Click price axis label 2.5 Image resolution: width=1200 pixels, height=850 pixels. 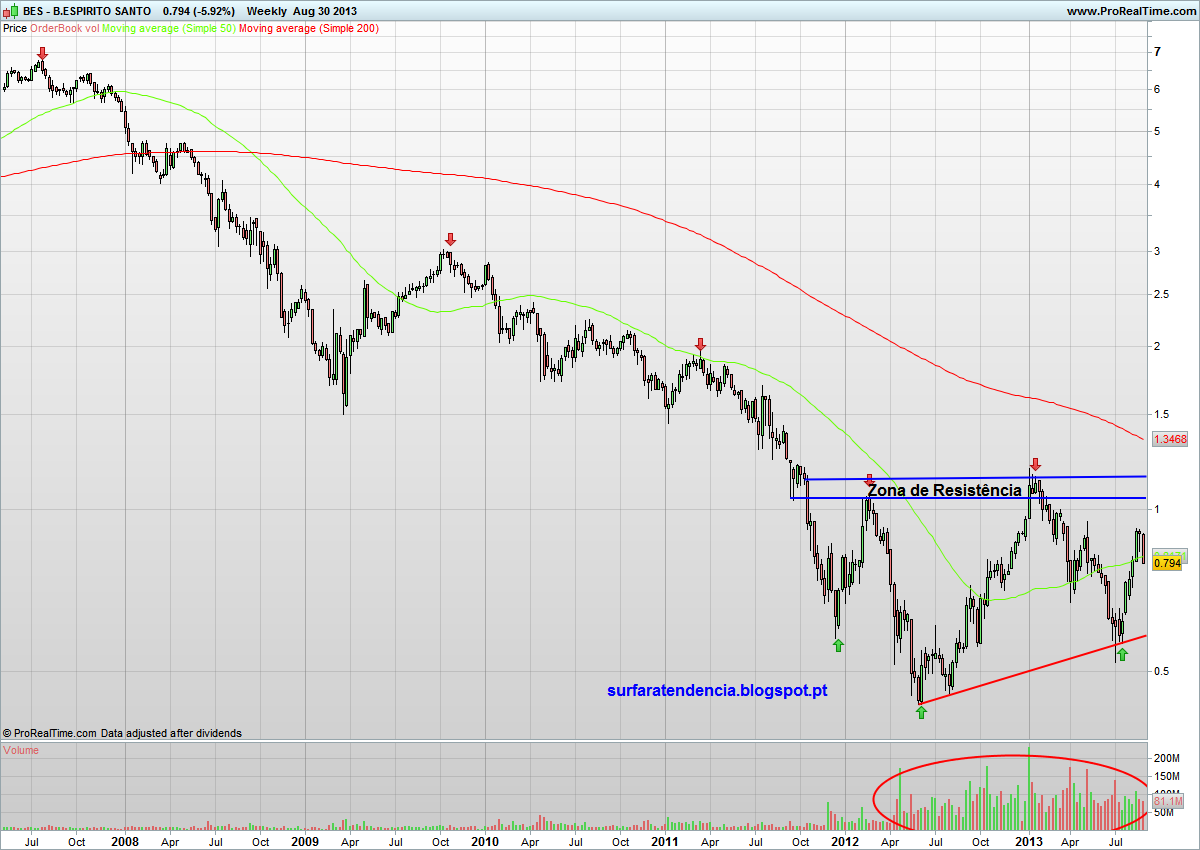tap(1161, 295)
